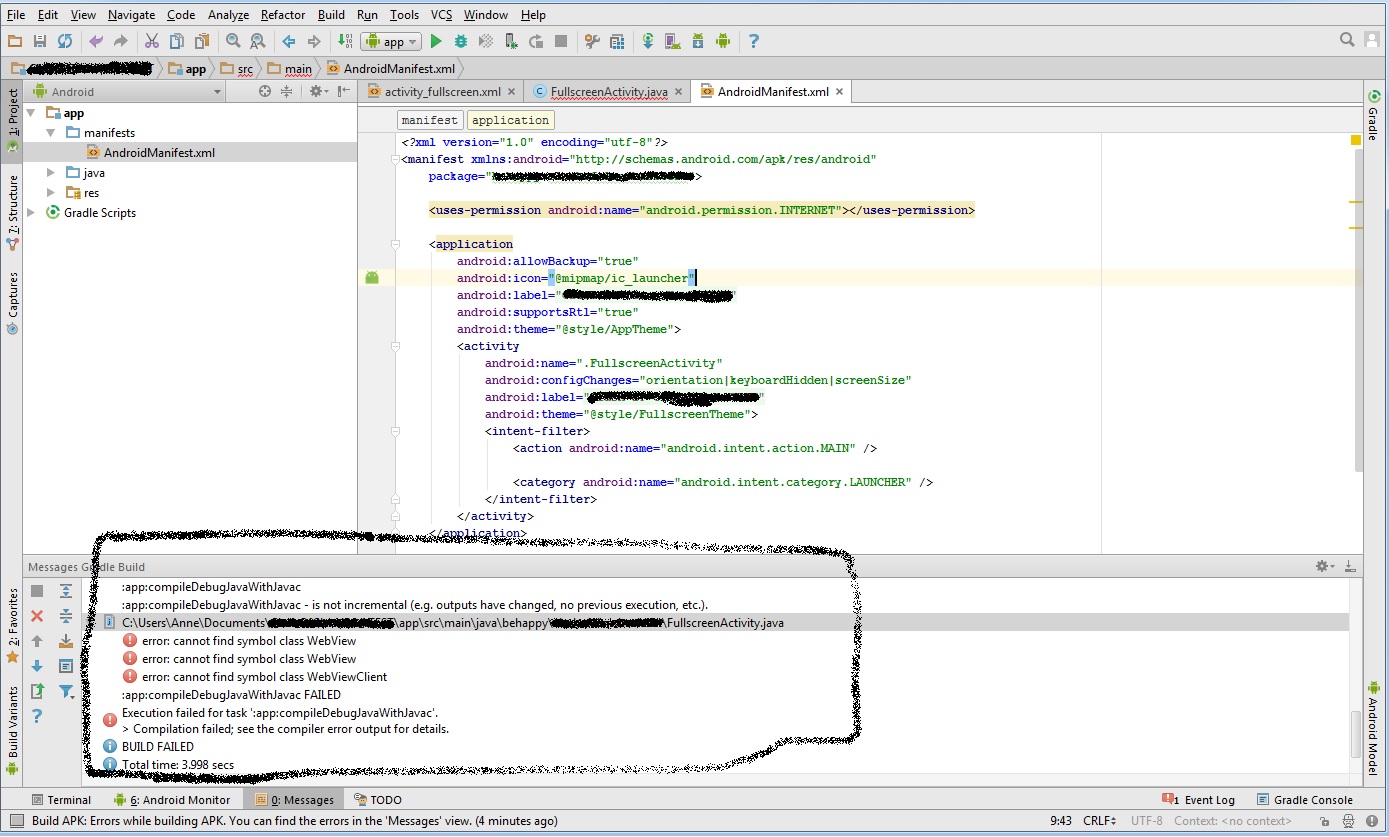This screenshot has height=837, width=1389.
Task: Open the app run configuration dropdown
Action: [392, 41]
